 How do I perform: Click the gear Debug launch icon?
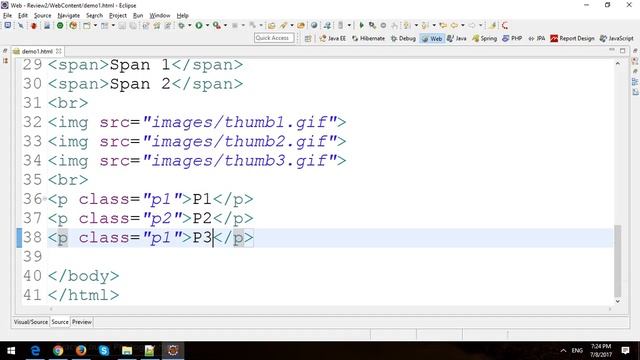[x=181, y=25]
